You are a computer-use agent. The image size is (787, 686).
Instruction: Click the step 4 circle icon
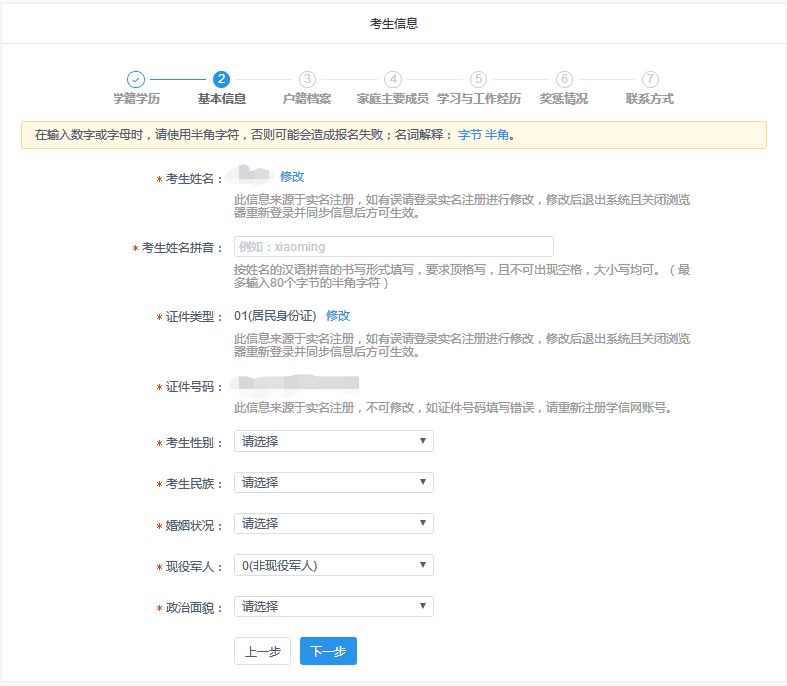pyautogui.click(x=393, y=79)
